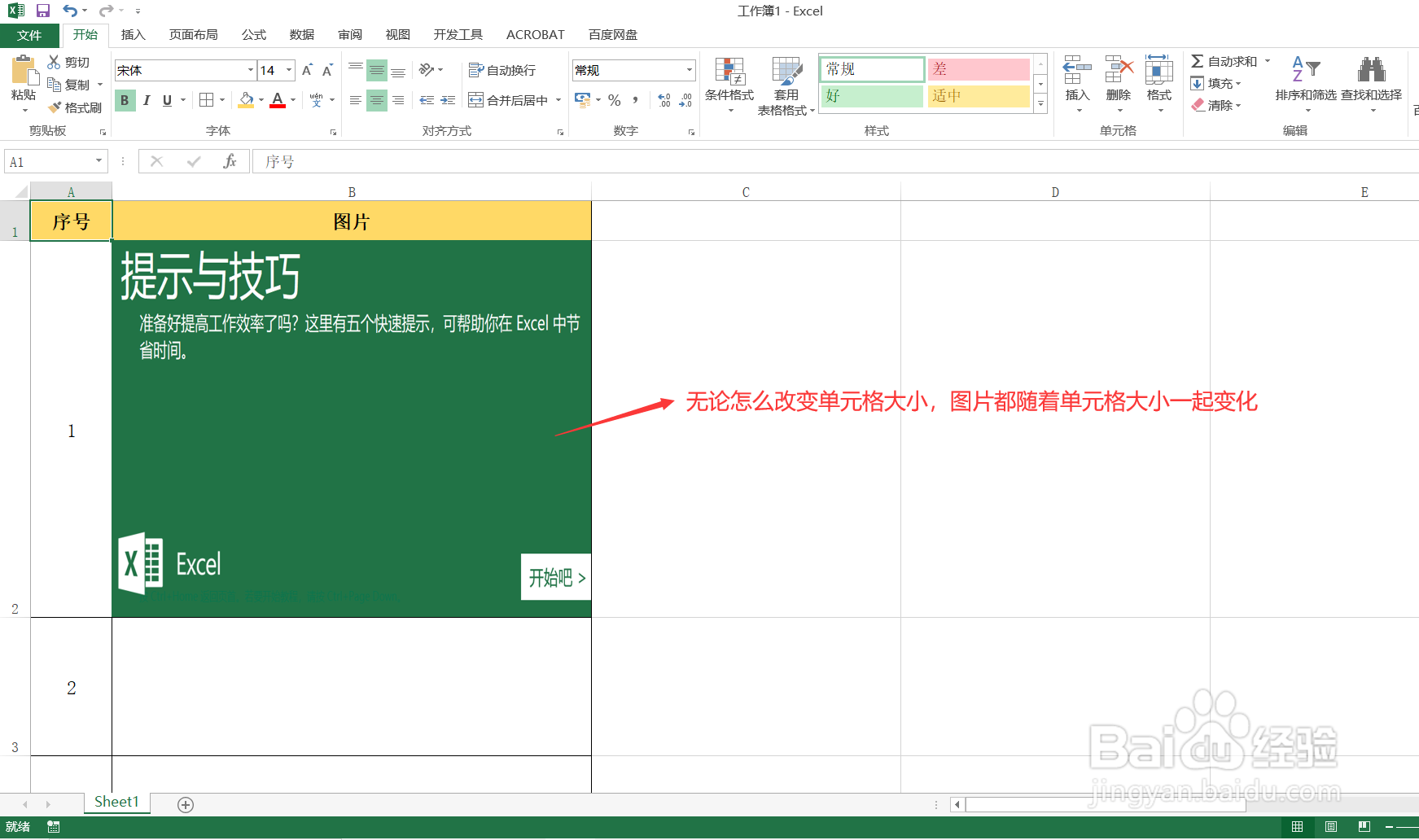The width and height of the screenshot is (1419, 840).
Task: Click the Insert Function fx icon
Action: 230,161
